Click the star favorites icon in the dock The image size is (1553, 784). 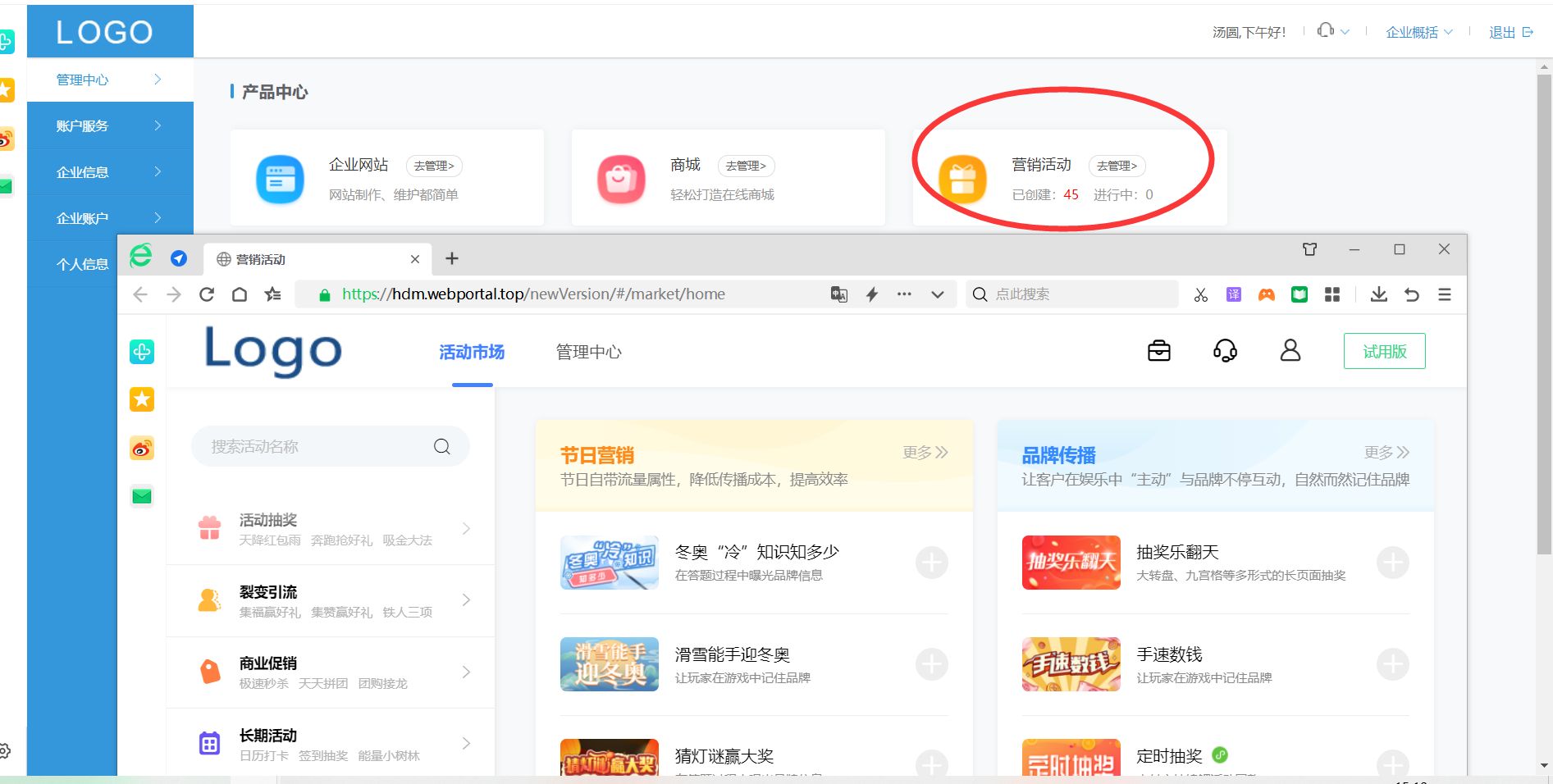141,399
